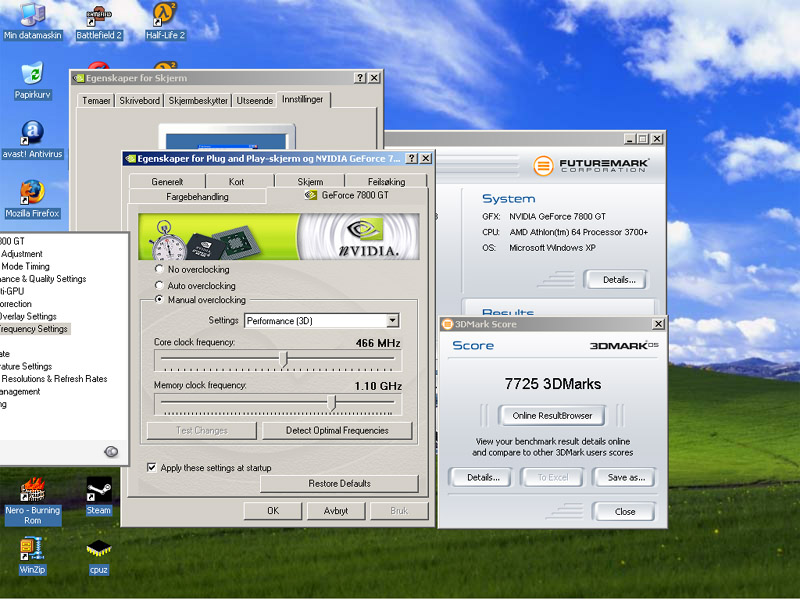The width and height of the screenshot is (800, 600).
Task: Click the help question mark in the Plug and Play dialog
Action: [411, 158]
